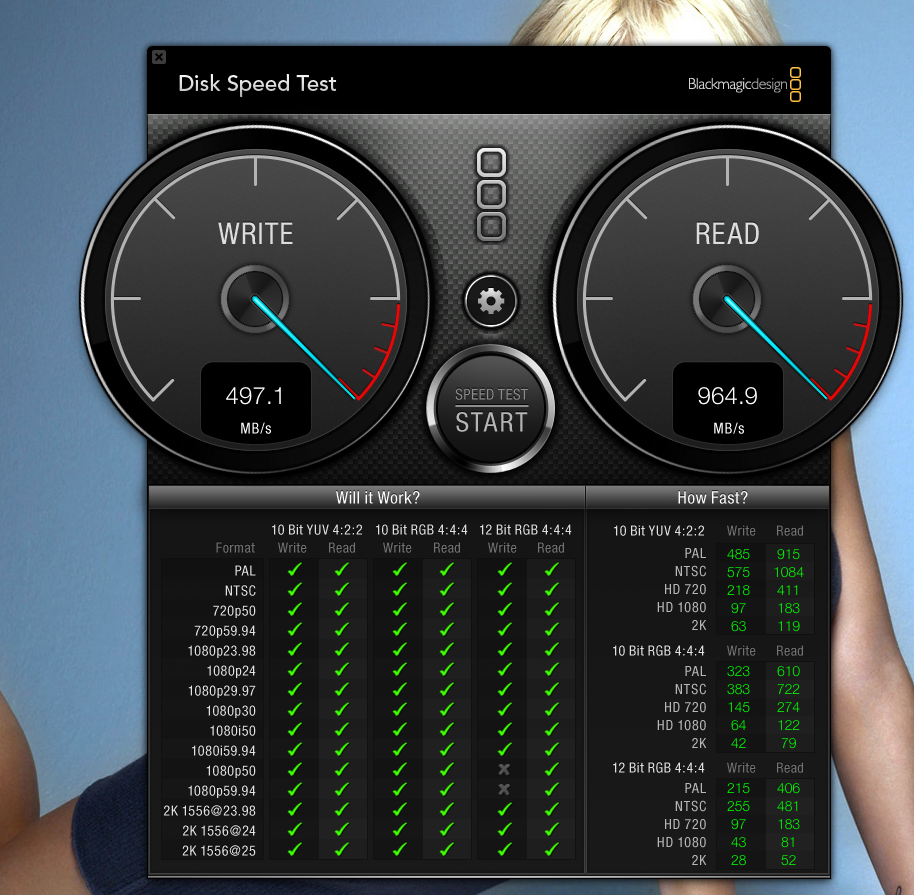Open settings with the gear icon
The width and height of the screenshot is (914, 895).
click(491, 301)
